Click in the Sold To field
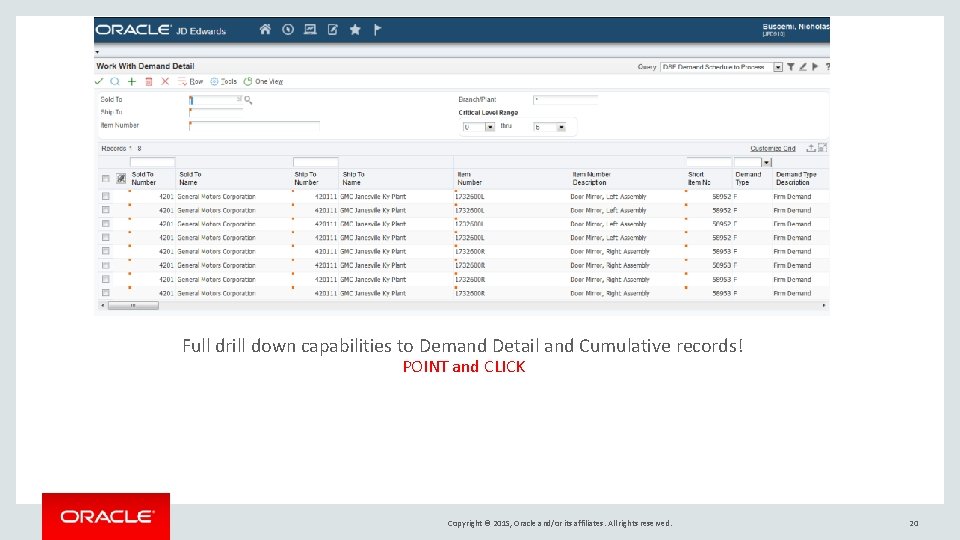This screenshot has width=960, height=540. point(216,100)
